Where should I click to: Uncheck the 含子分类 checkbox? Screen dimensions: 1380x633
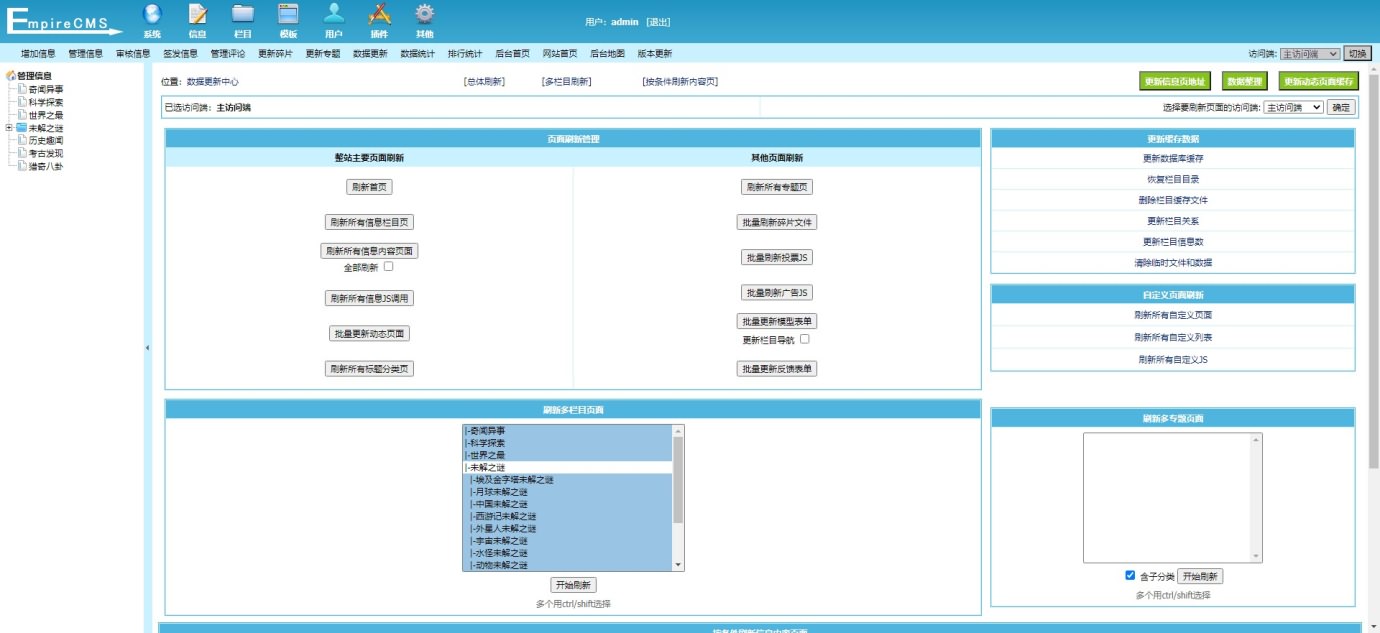pyautogui.click(x=1130, y=576)
